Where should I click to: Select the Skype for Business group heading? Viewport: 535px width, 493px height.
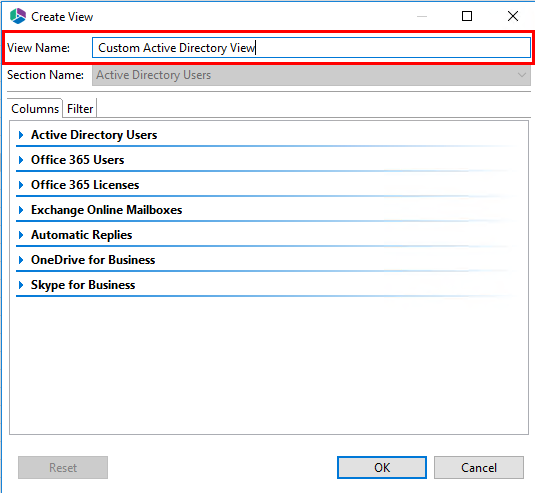[83, 285]
